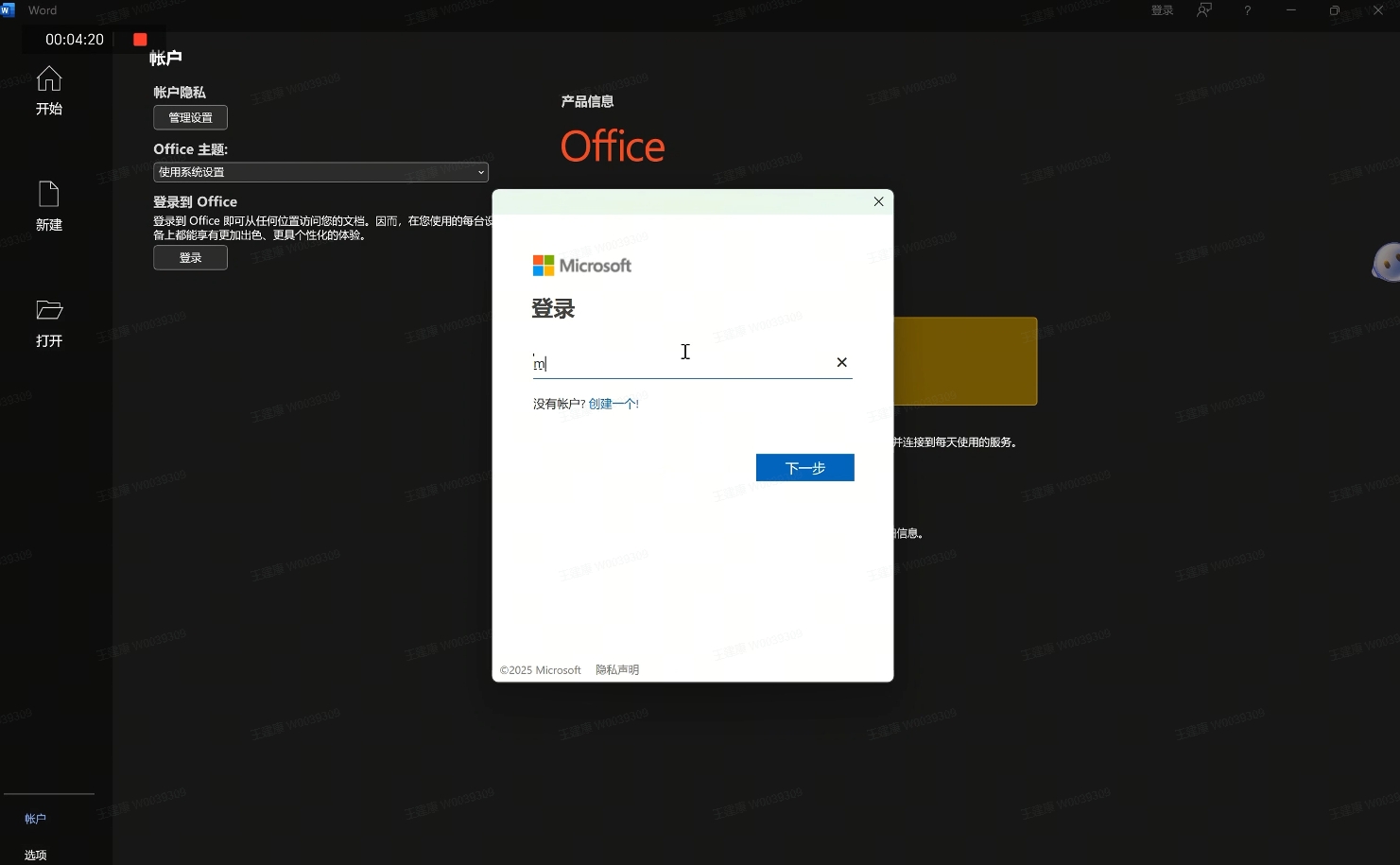Click the Word app icon in title bar
Image resolution: width=1400 pixels, height=865 pixels.
click(9, 10)
